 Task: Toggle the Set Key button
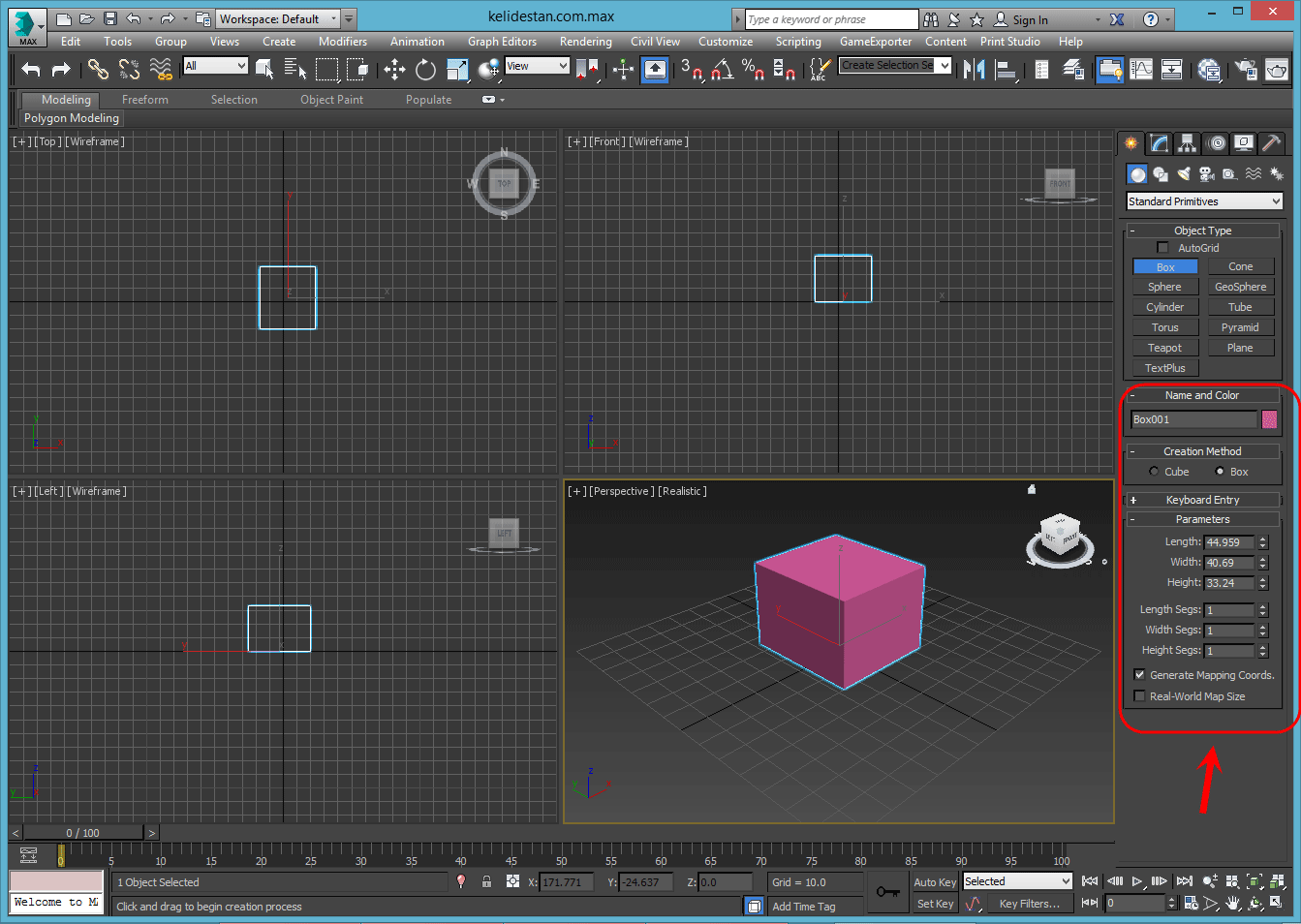[935, 904]
